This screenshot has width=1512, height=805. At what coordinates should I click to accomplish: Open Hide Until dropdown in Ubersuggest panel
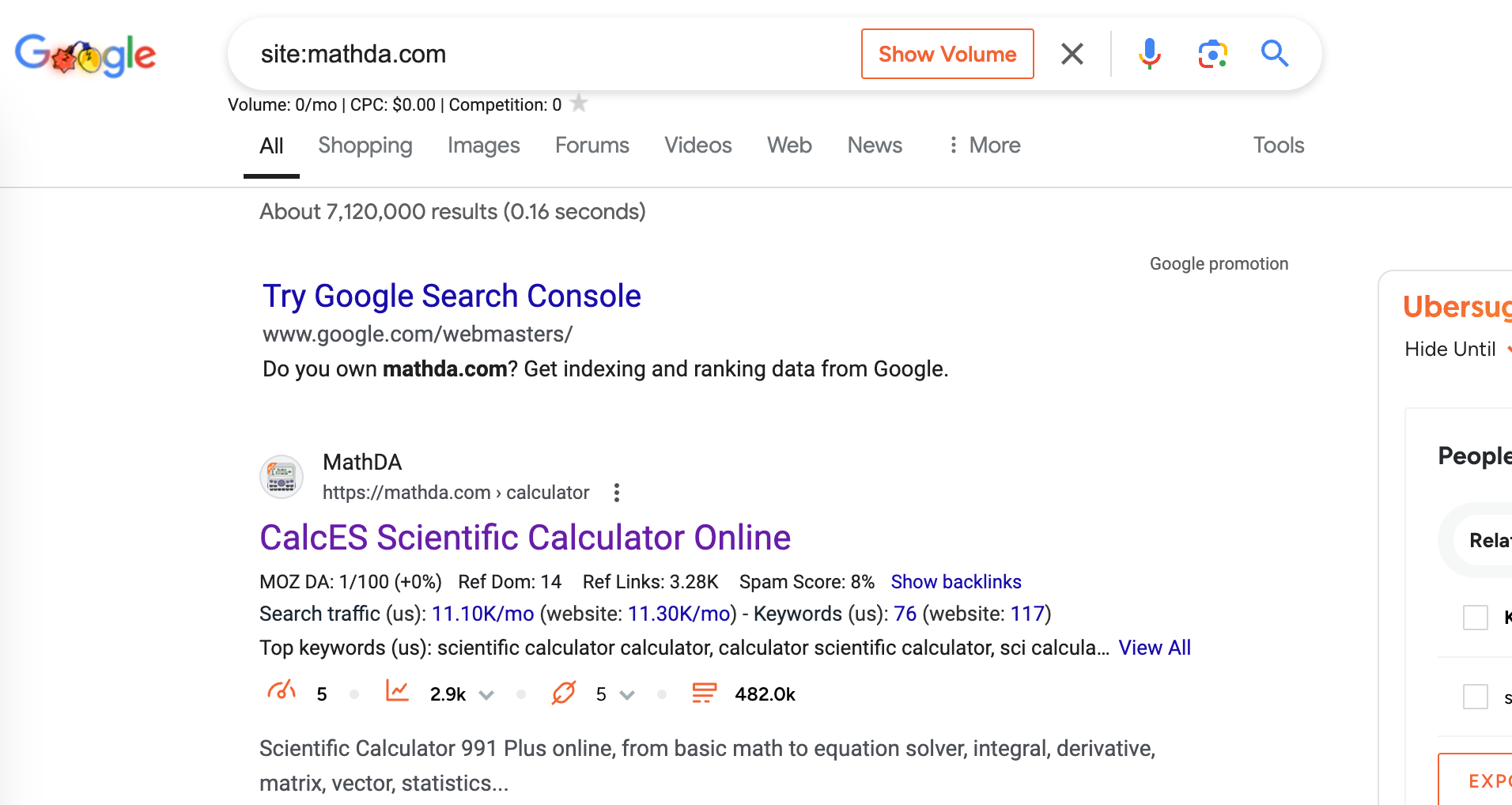(x=1457, y=349)
